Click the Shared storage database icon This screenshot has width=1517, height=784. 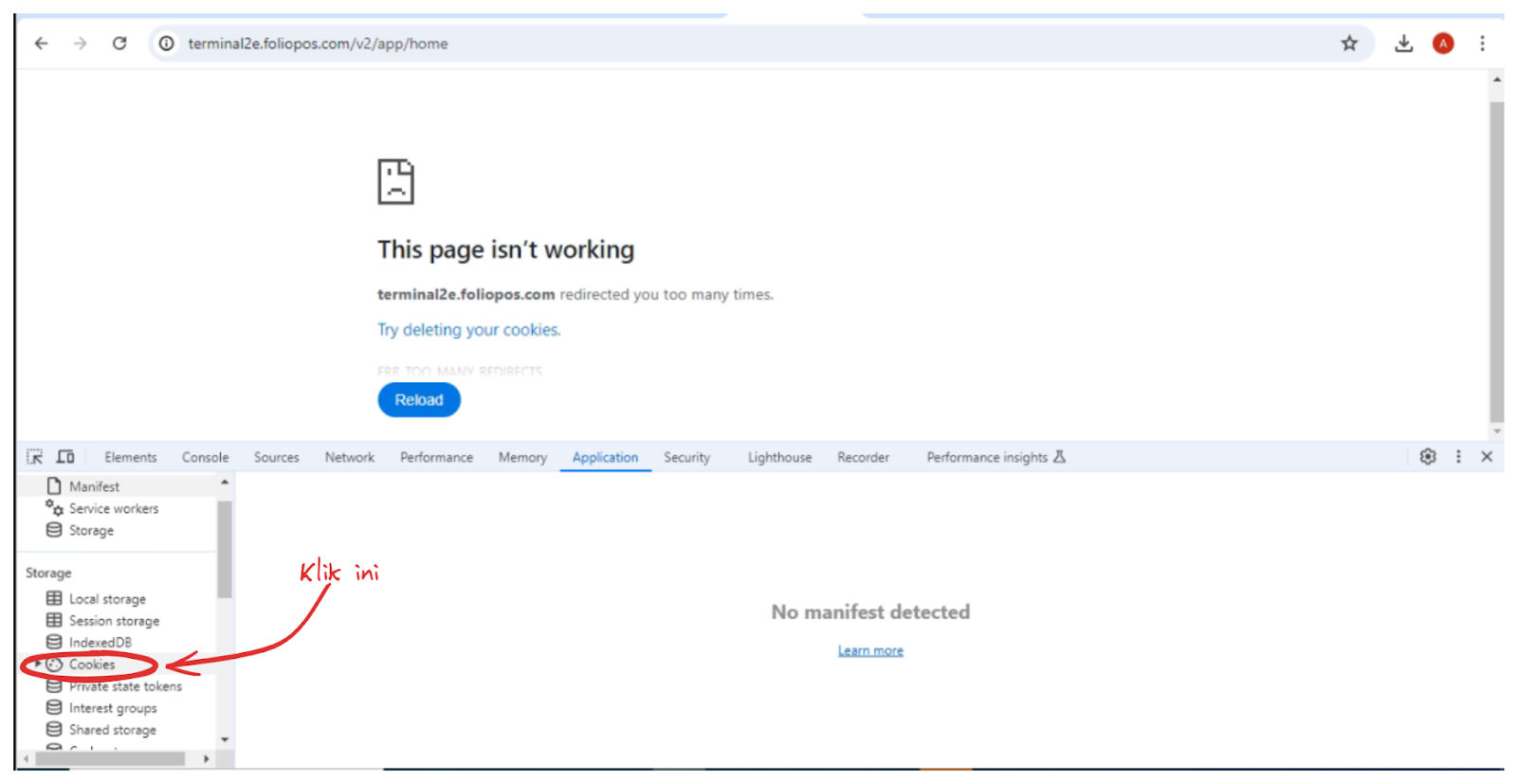coord(54,729)
